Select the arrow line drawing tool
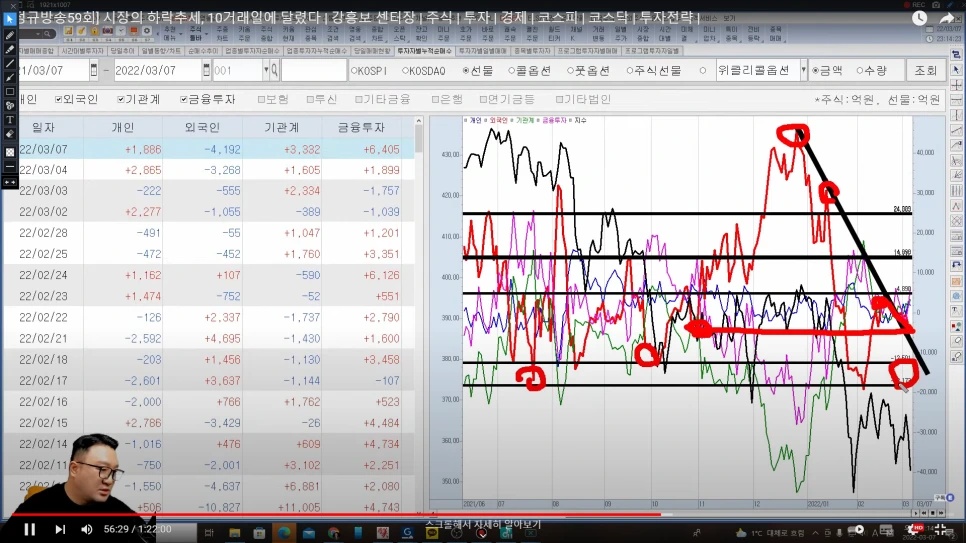Image resolution: width=966 pixels, height=543 pixels. (9, 78)
